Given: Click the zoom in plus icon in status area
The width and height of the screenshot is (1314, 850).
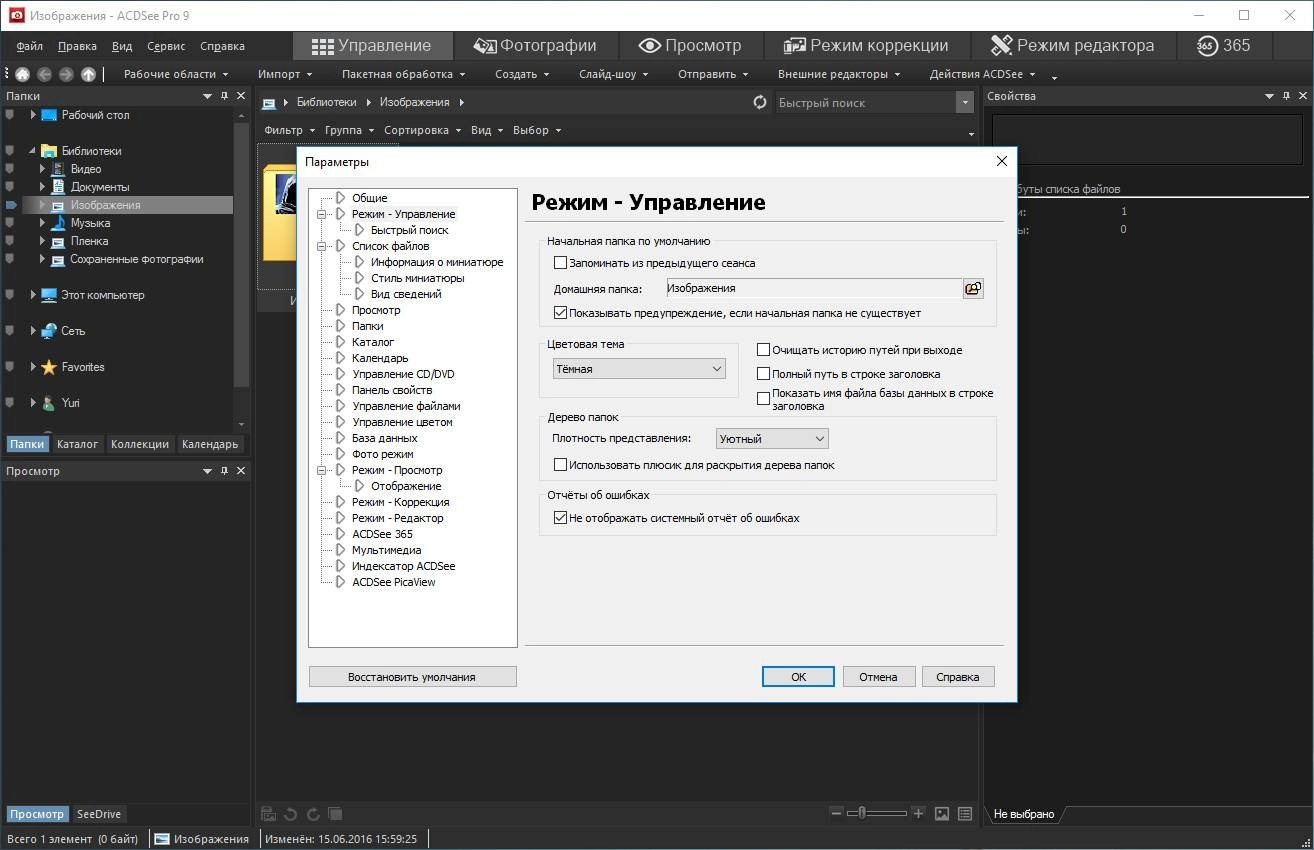Looking at the screenshot, I should 918,814.
